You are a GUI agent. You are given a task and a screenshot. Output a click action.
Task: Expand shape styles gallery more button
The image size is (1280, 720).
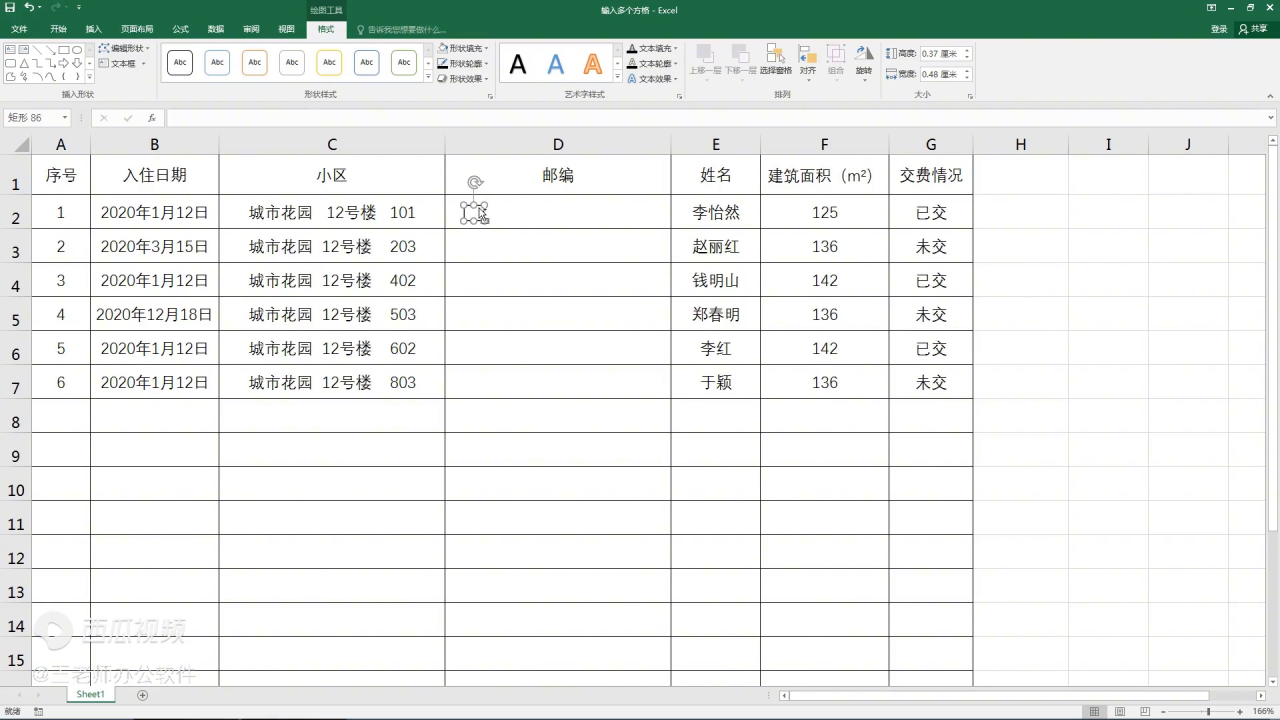(429, 77)
